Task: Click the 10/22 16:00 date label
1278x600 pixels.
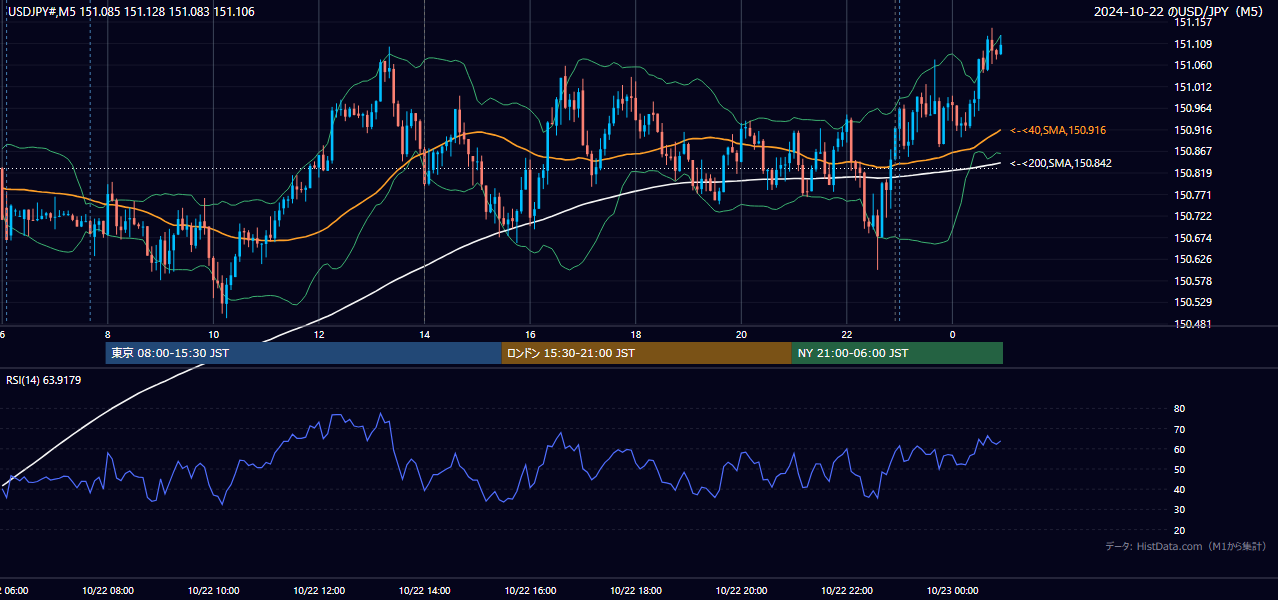Action: tap(529, 590)
